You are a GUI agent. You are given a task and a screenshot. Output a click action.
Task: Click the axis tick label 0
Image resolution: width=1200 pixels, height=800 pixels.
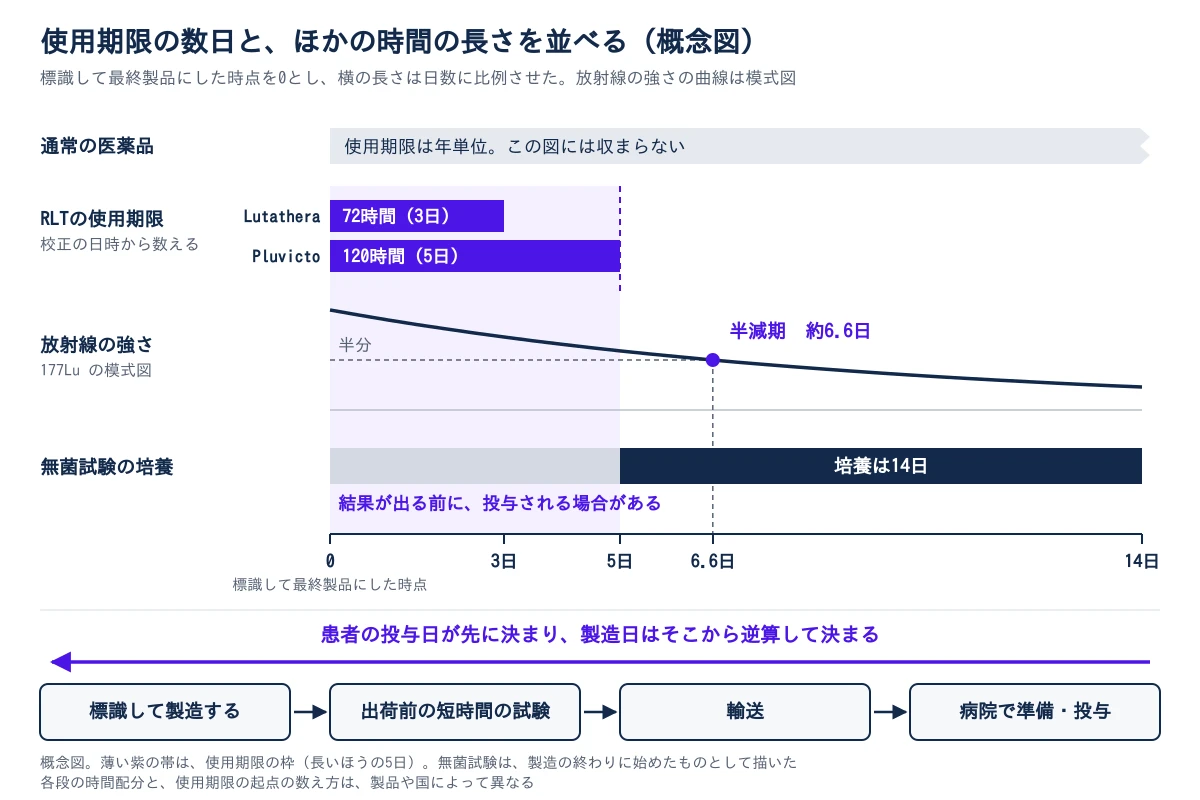(x=331, y=562)
